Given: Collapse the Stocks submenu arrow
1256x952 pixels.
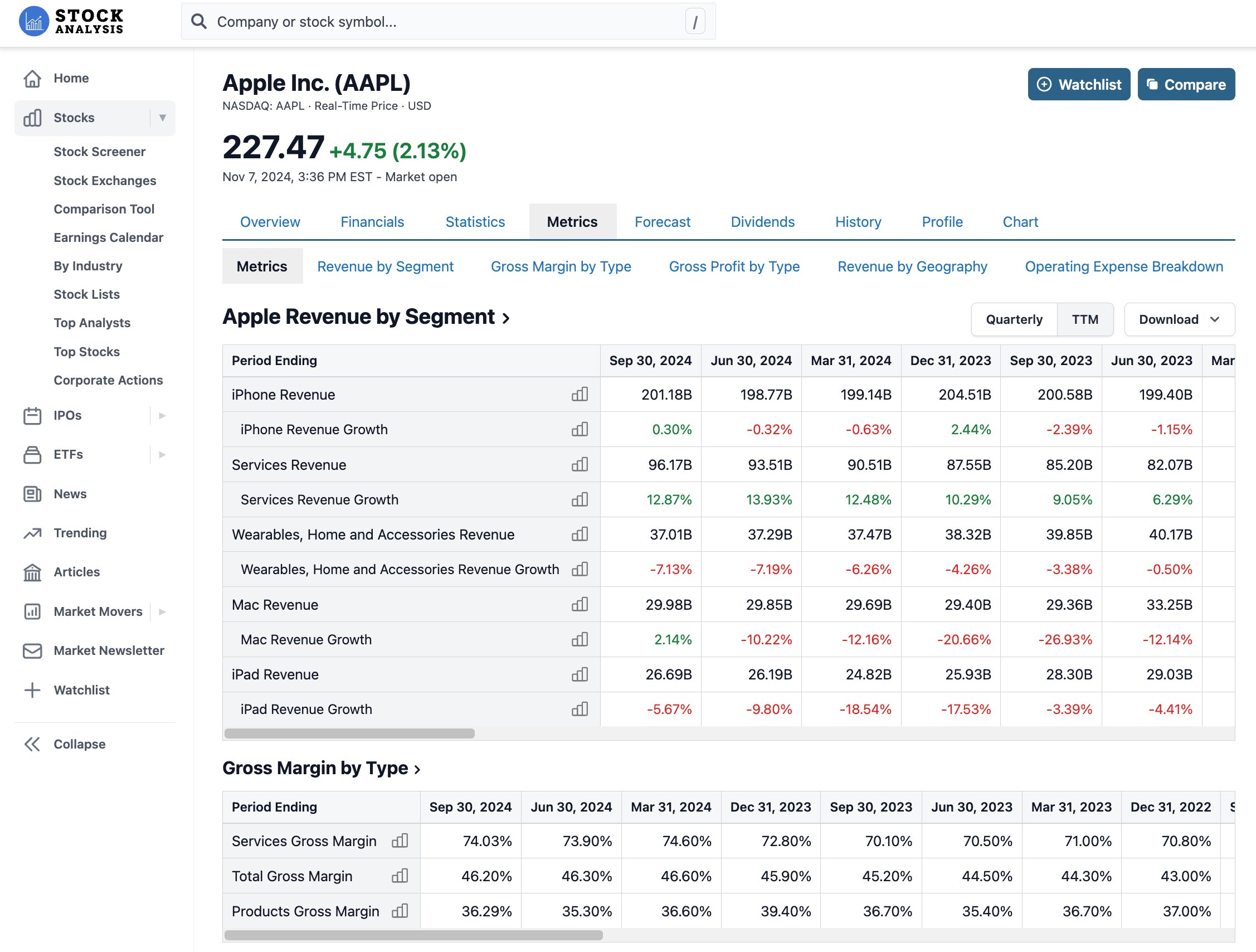Looking at the screenshot, I should coord(162,118).
